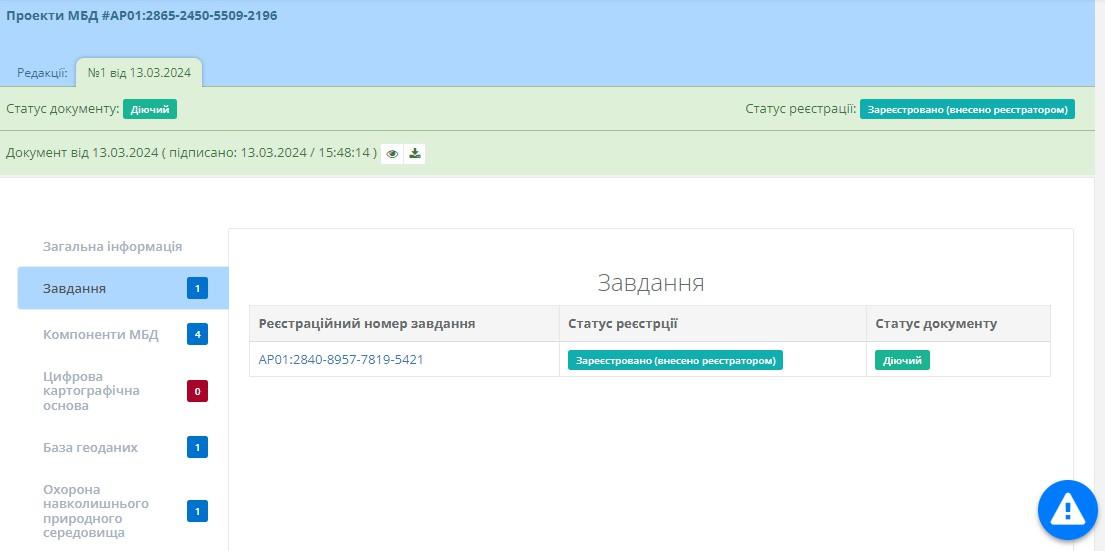
Task: Click the Діючий status badge in header
Action: 150,109
